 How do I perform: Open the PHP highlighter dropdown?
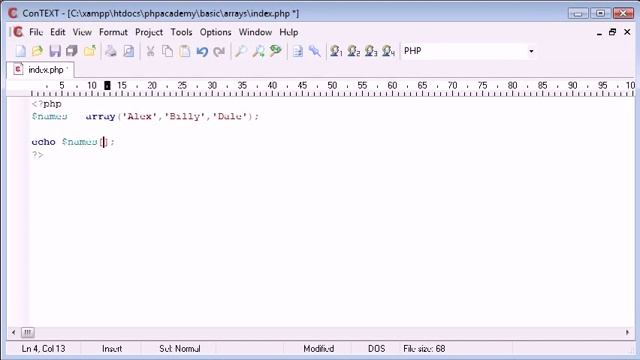[531, 51]
